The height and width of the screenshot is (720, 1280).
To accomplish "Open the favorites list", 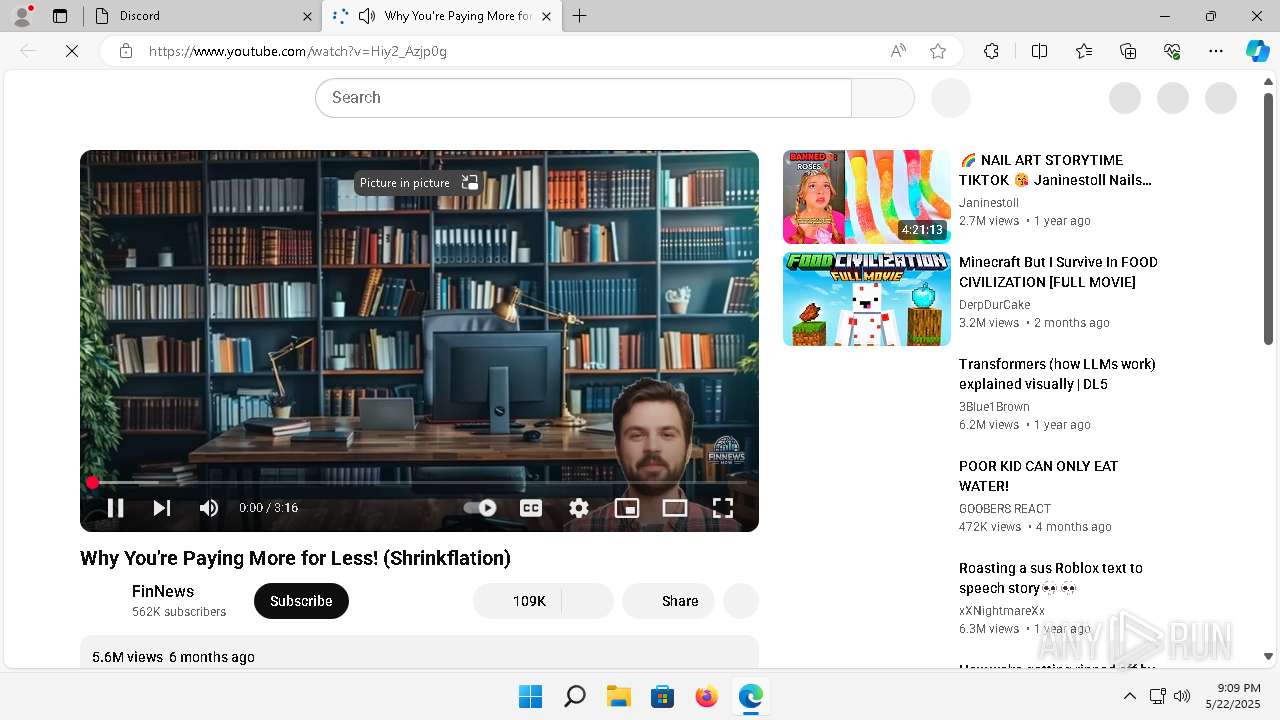I will [x=1084, y=51].
